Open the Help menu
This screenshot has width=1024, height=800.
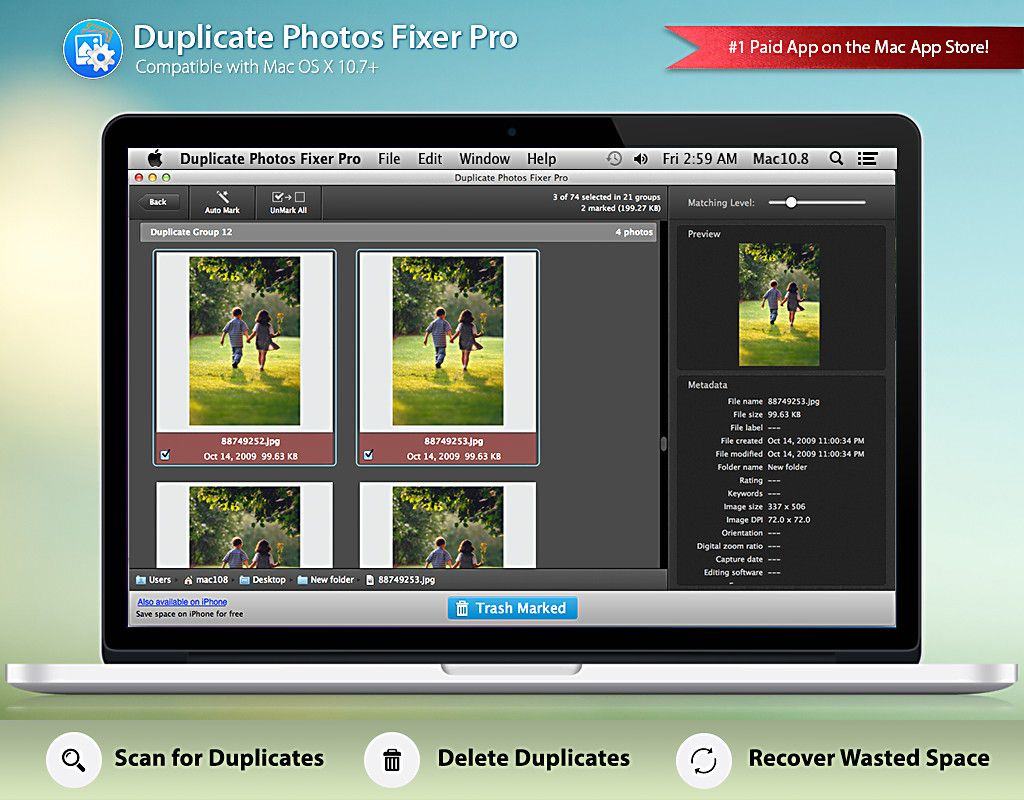tap(541, 159)
